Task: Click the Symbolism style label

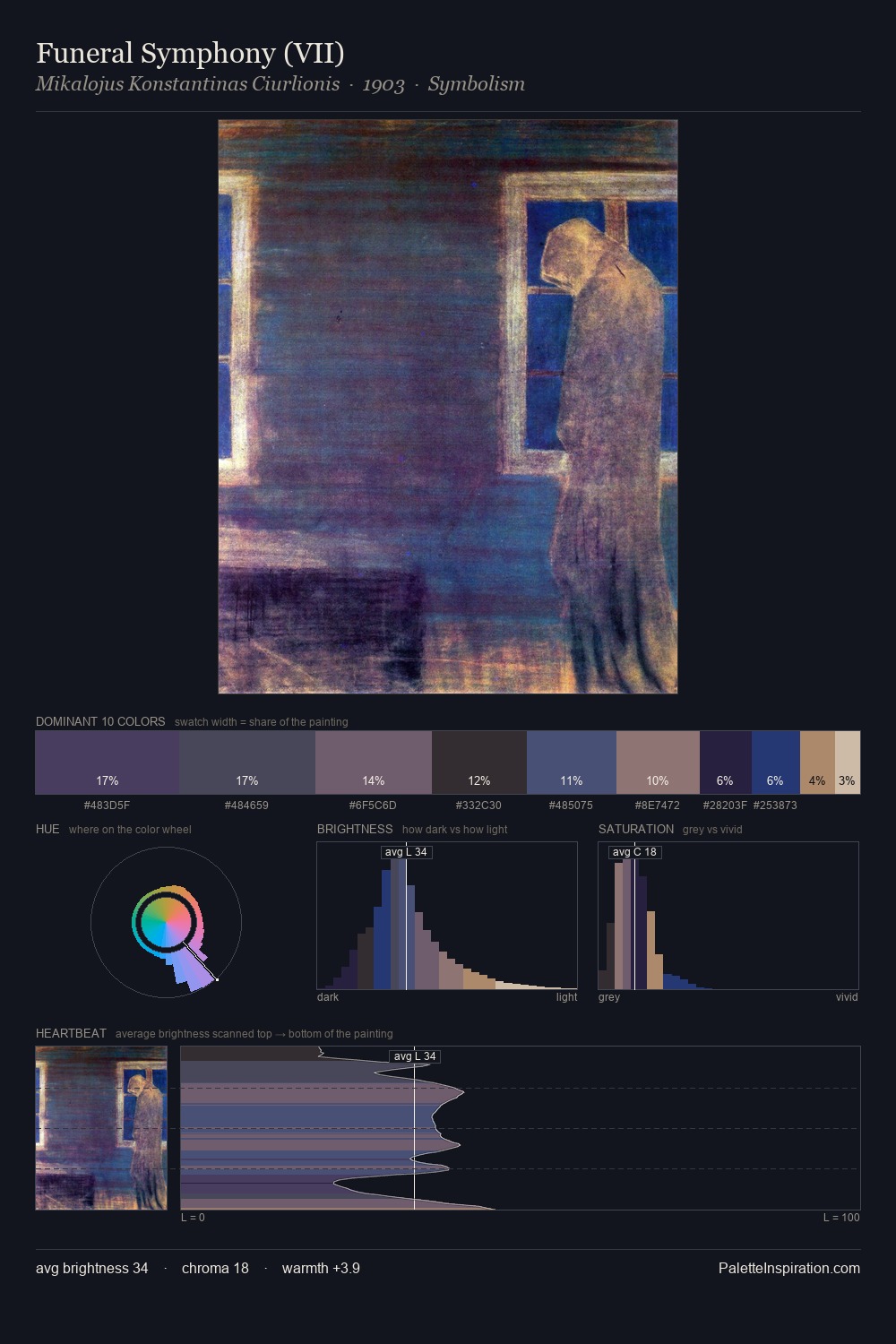Action: point(477,84)
